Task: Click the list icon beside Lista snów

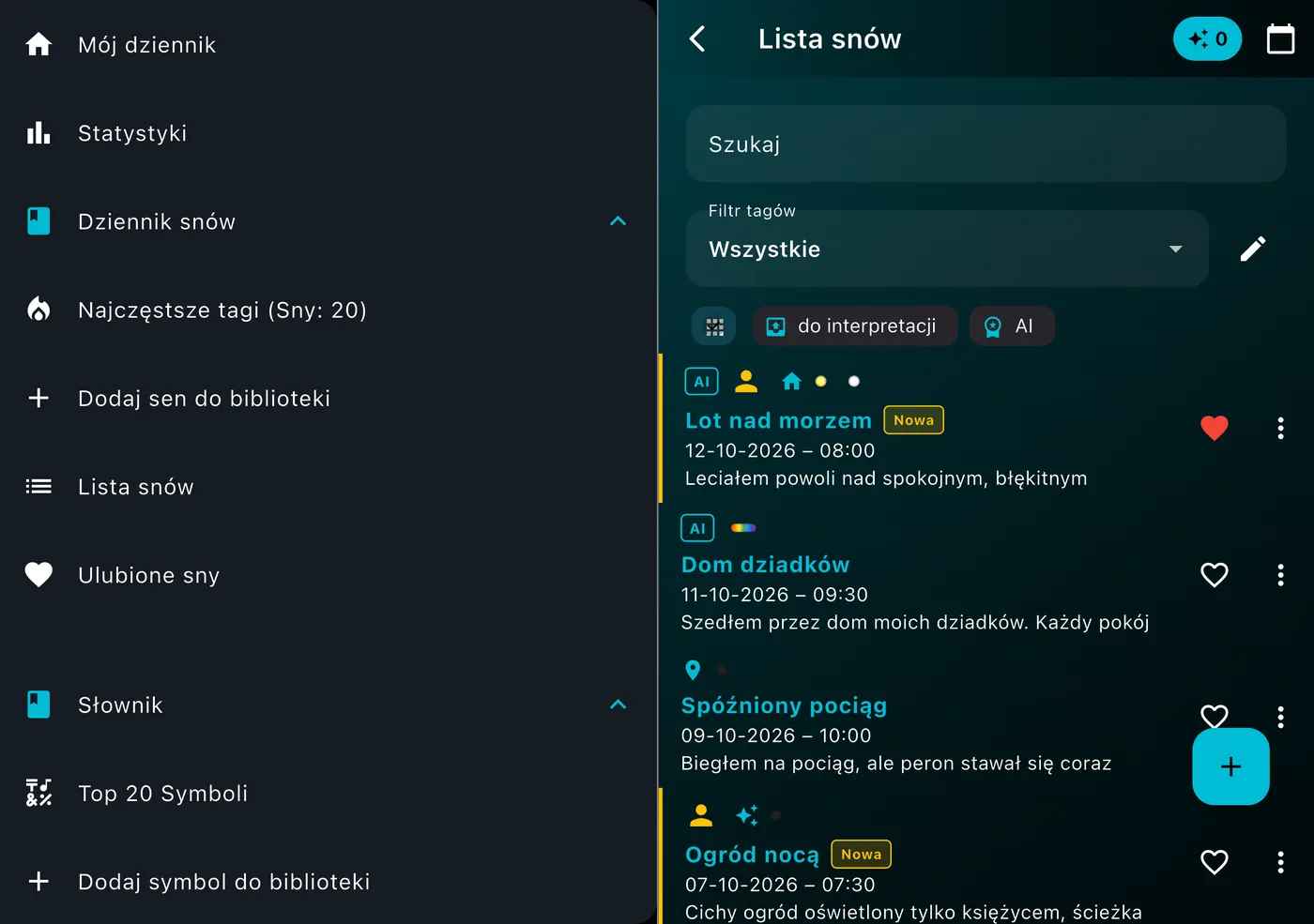Action: 38,486
